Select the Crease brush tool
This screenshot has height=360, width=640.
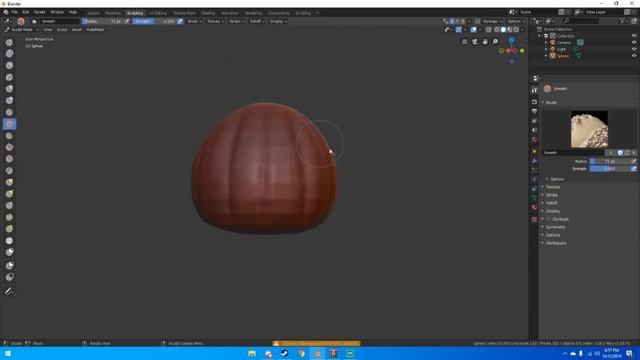click(9, 112)
